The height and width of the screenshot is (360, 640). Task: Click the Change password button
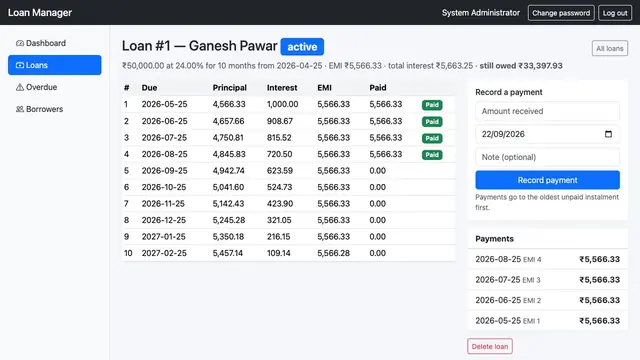(x=561, y=13)
